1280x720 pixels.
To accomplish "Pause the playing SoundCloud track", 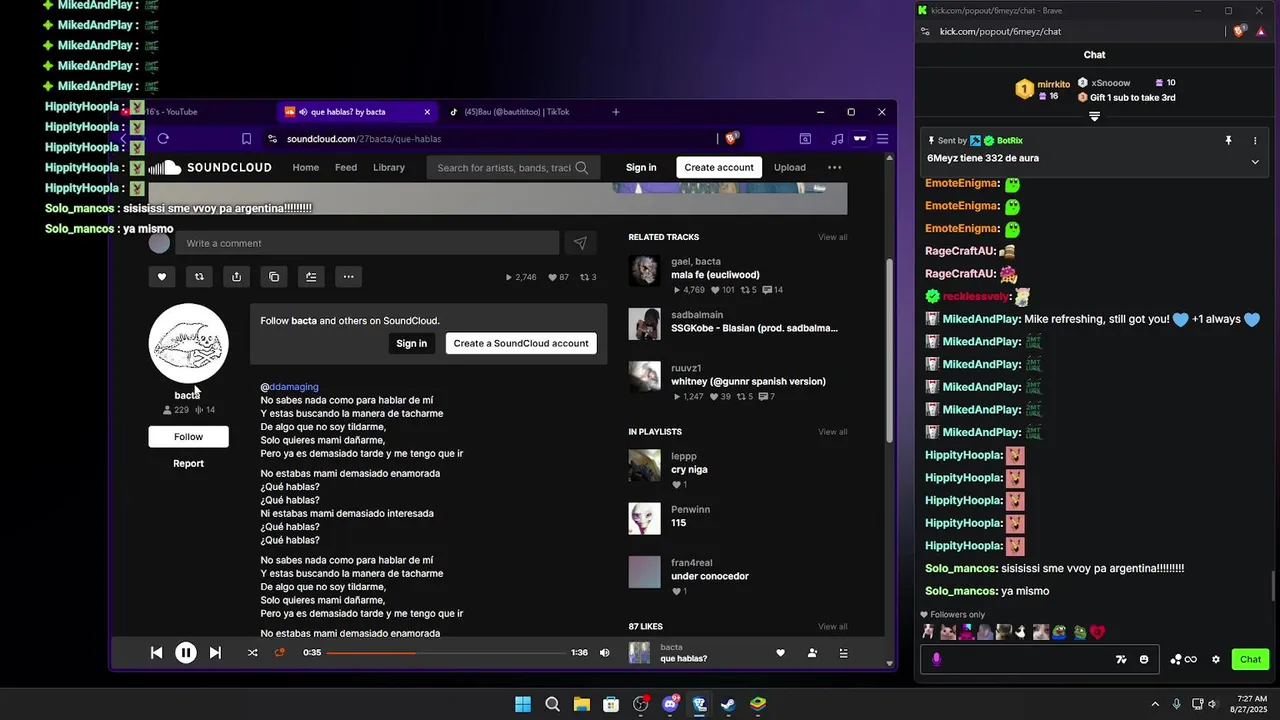I will [x=186, y=653].
